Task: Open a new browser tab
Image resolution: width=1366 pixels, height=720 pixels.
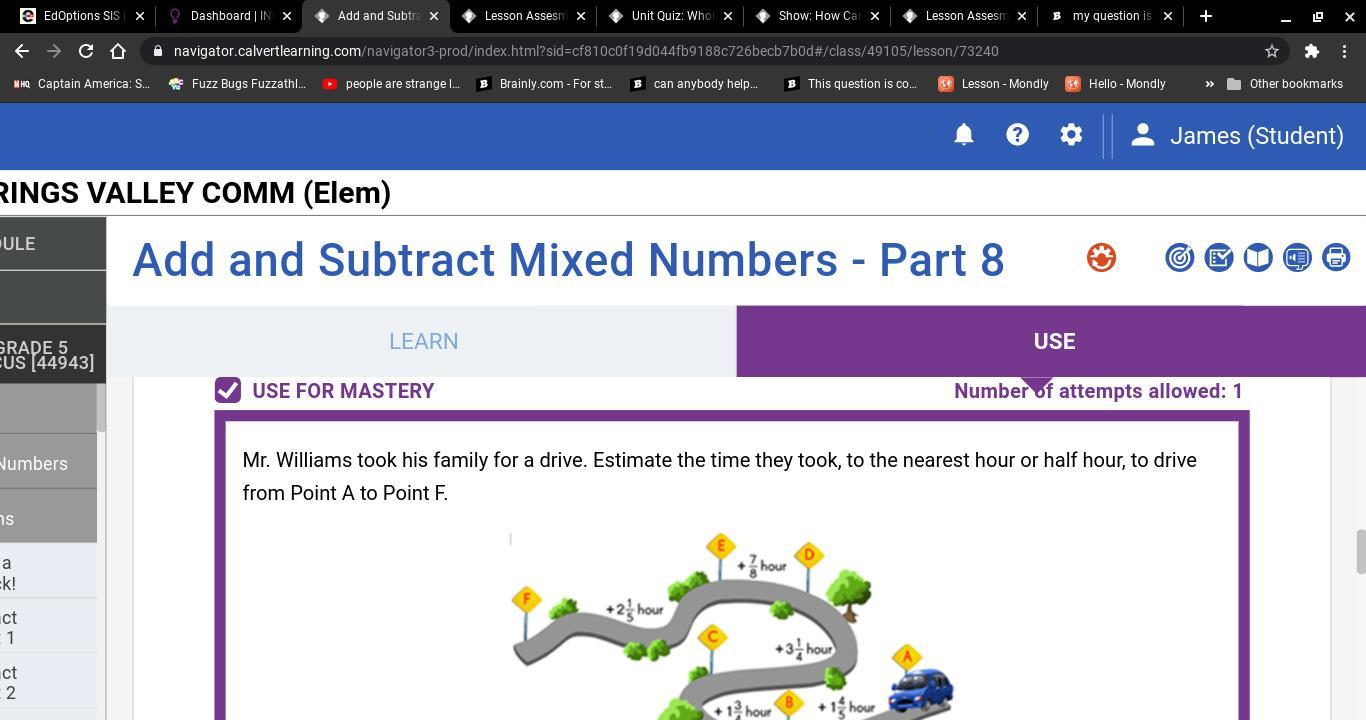Action: tap(1205, 16)
